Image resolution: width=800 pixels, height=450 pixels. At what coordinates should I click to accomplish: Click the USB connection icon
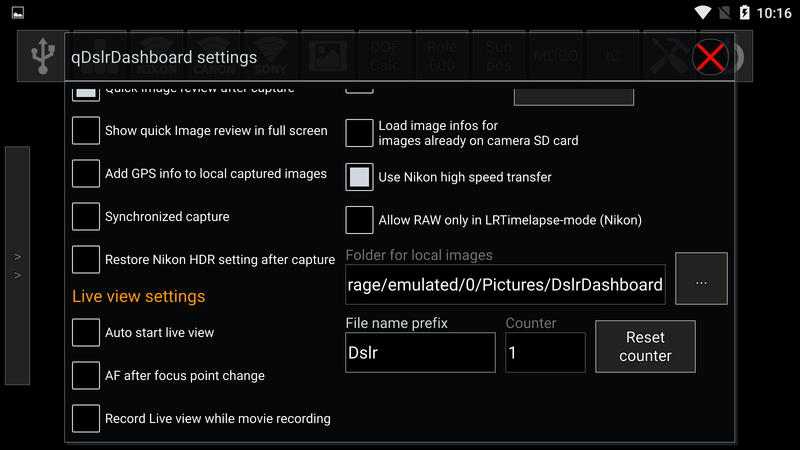click(42, 57)
